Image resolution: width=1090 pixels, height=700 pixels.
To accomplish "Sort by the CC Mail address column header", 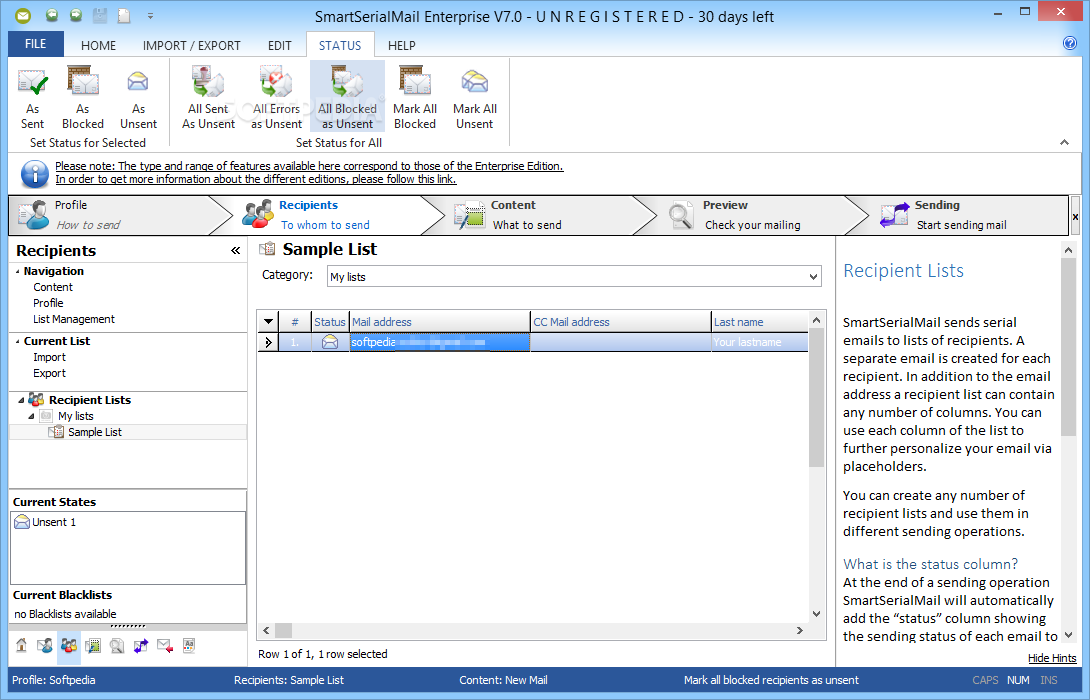I will 621,322.
